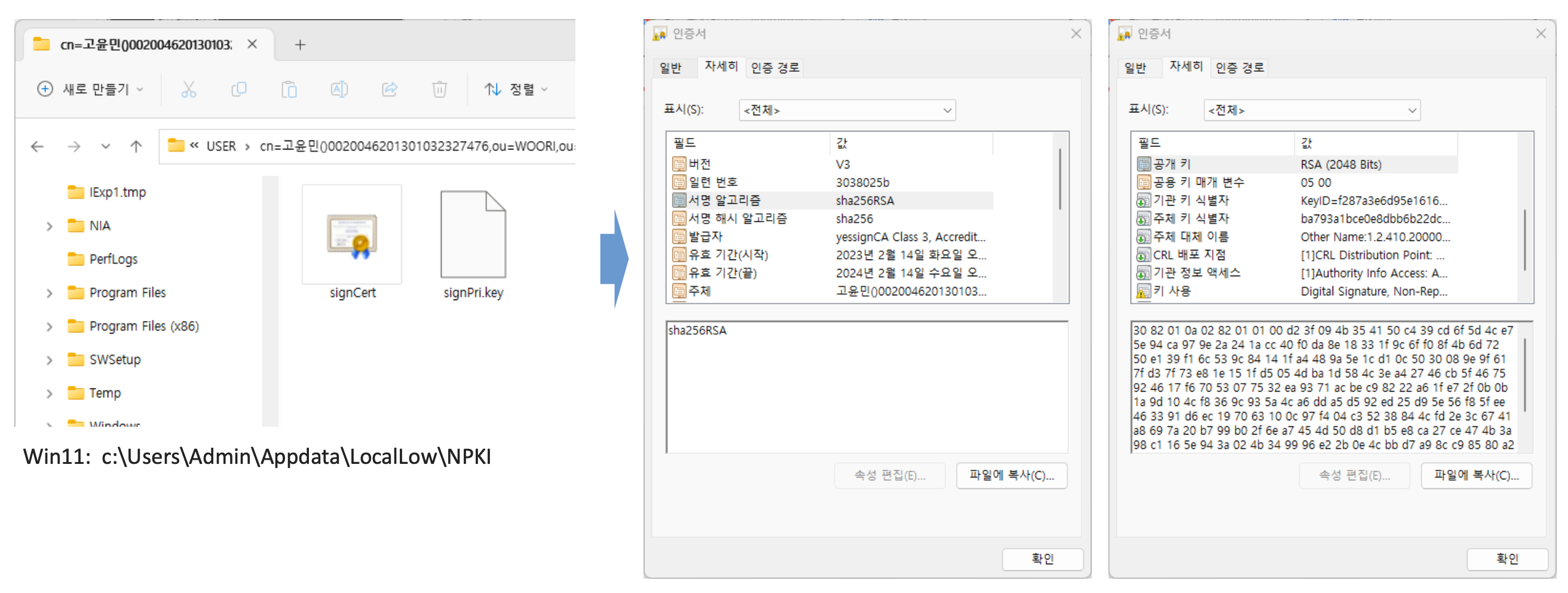Click the Share icon in toolbar
This screenshot has width=1568, height=593.
(x=390, y=90)
